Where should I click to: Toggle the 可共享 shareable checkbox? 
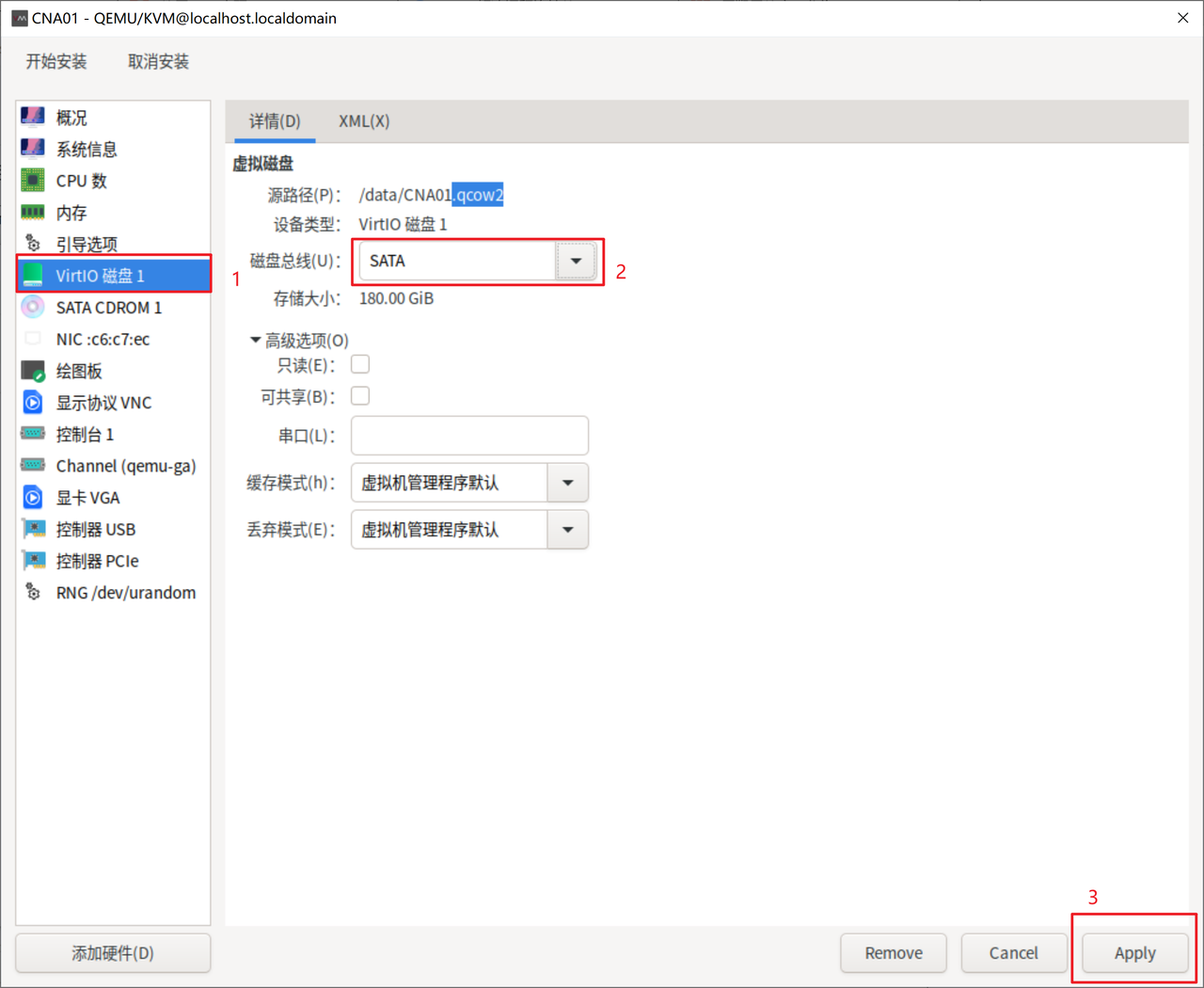(360, 396)
